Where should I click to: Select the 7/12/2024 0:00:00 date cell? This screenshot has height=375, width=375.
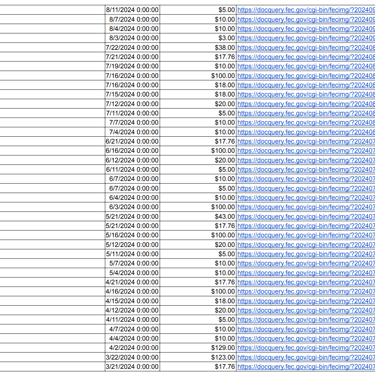tap(132, 104)
